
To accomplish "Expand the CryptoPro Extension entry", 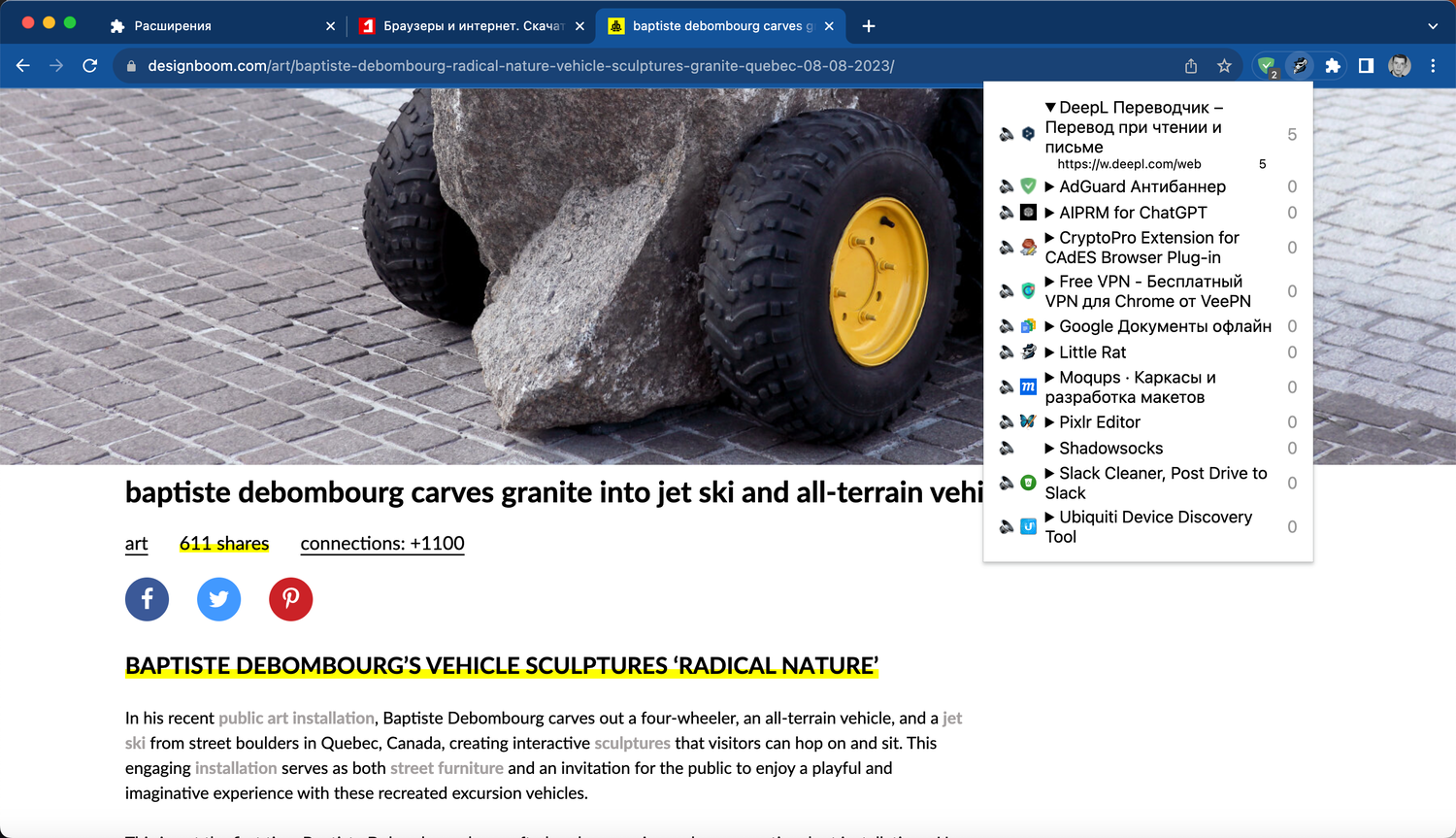I will coord(1049,238).
